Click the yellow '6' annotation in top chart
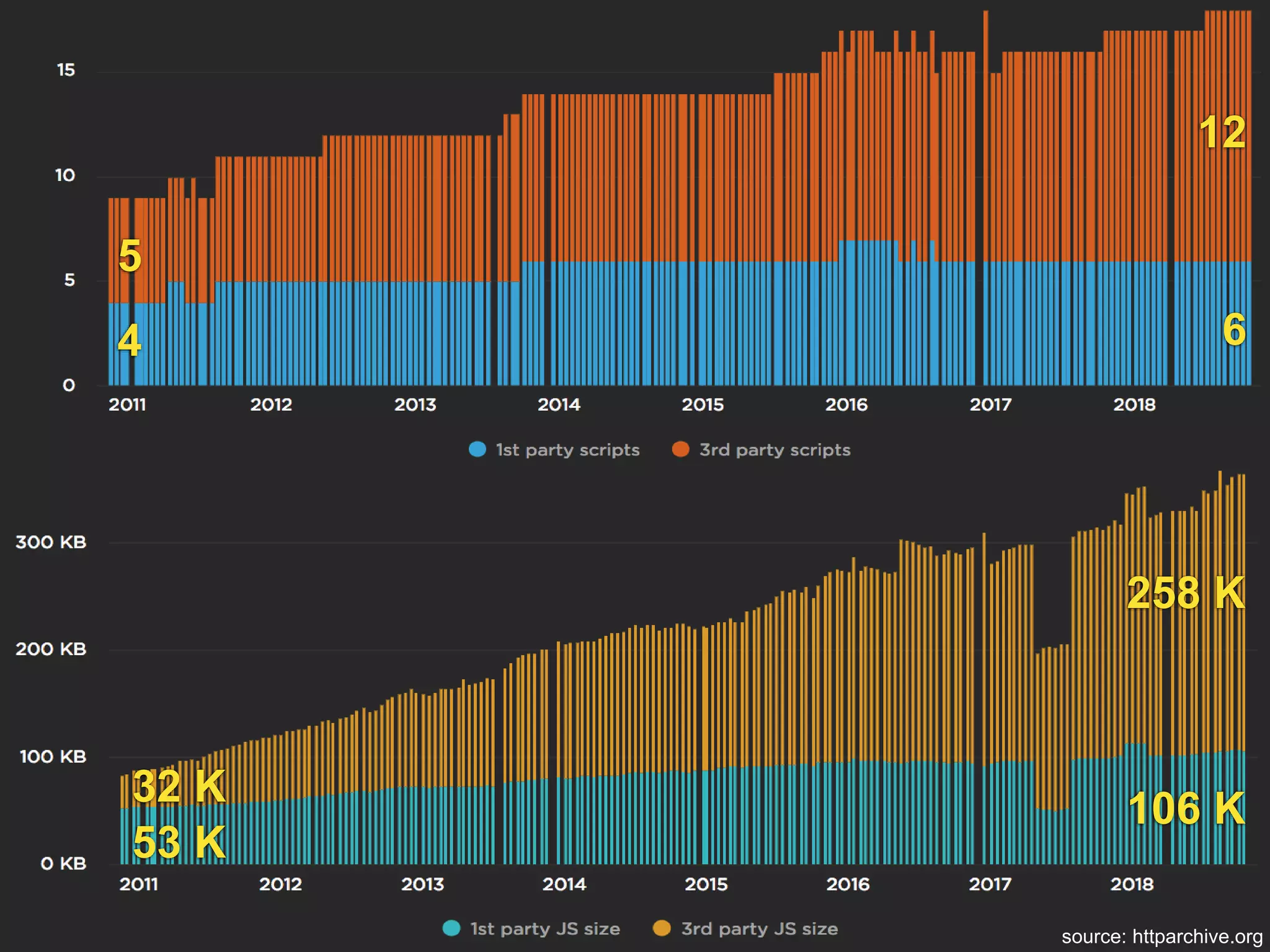The width and height of the screenshot is (1270, 952). click(x=1233, y=330)
